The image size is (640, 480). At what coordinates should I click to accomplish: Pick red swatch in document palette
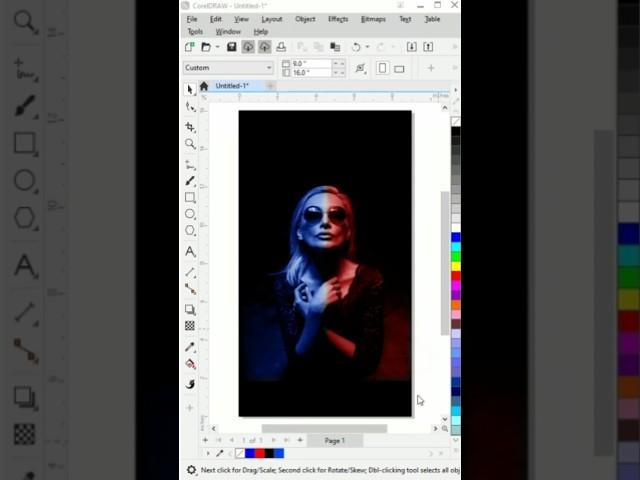(x=260, y=453)
